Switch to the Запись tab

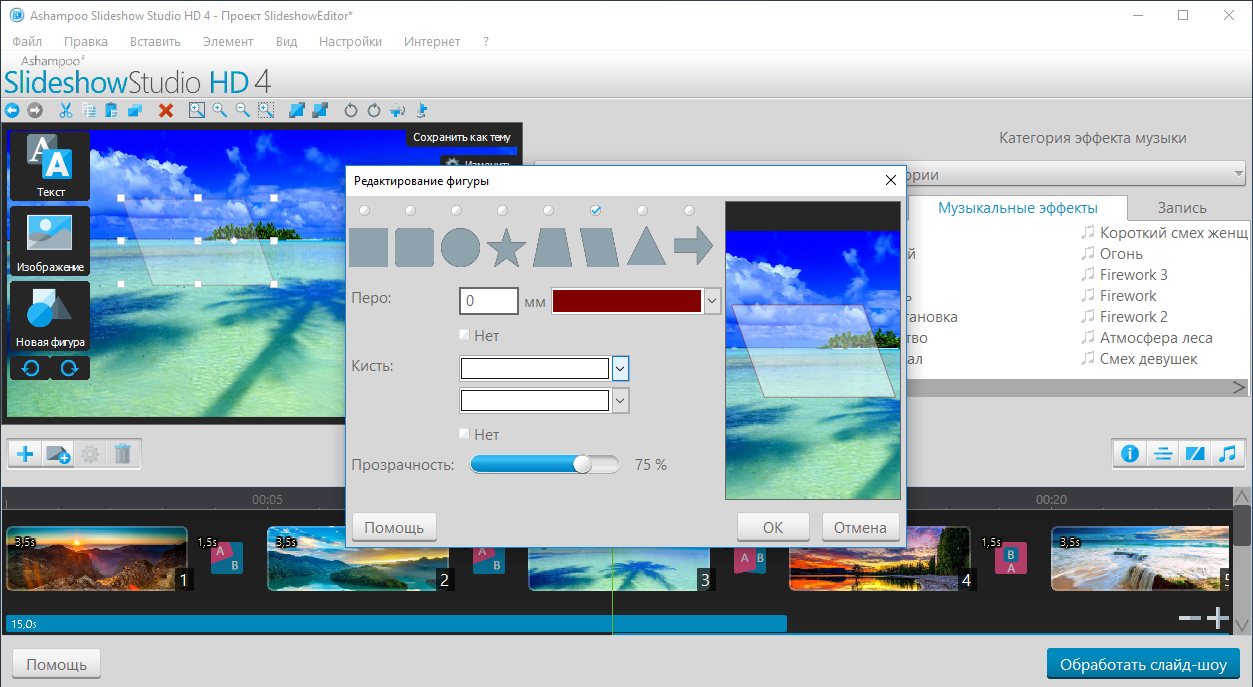pos(1181,208)
